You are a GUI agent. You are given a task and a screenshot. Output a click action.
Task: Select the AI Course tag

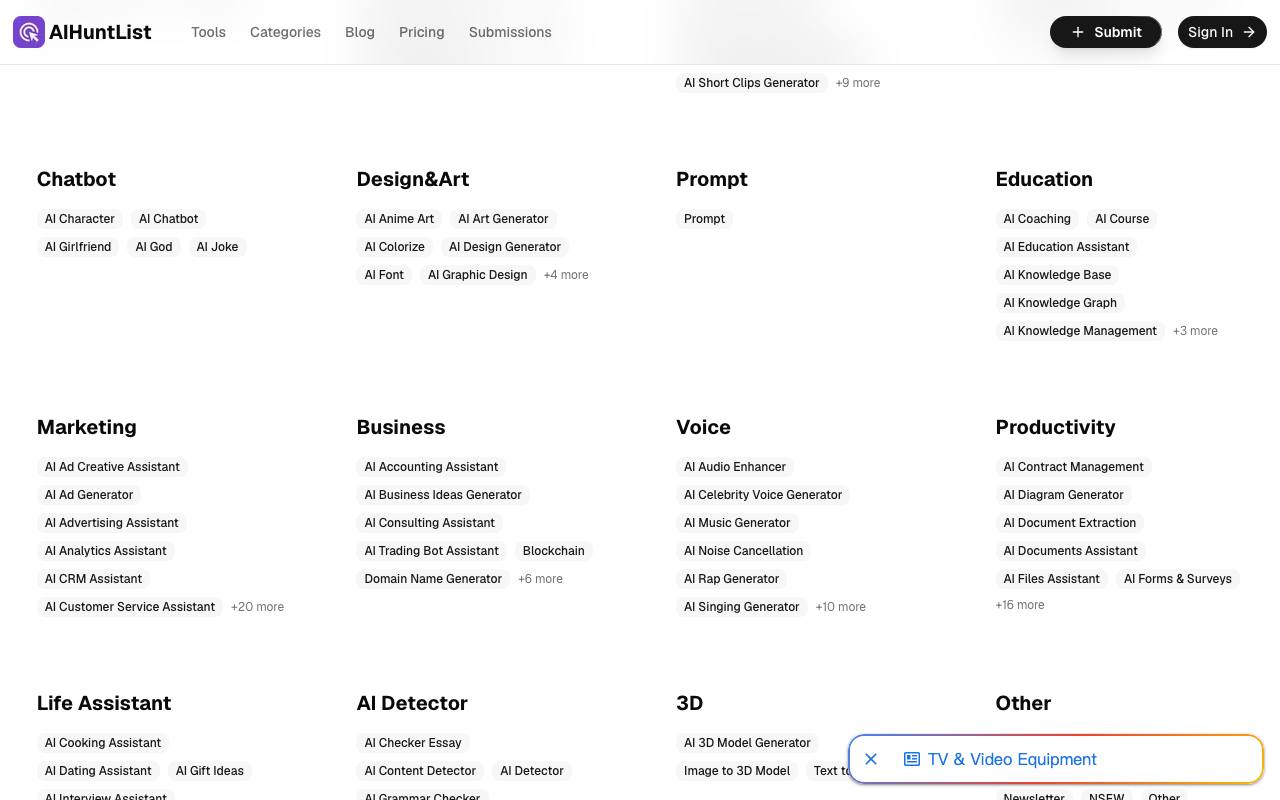point(1122,219)
